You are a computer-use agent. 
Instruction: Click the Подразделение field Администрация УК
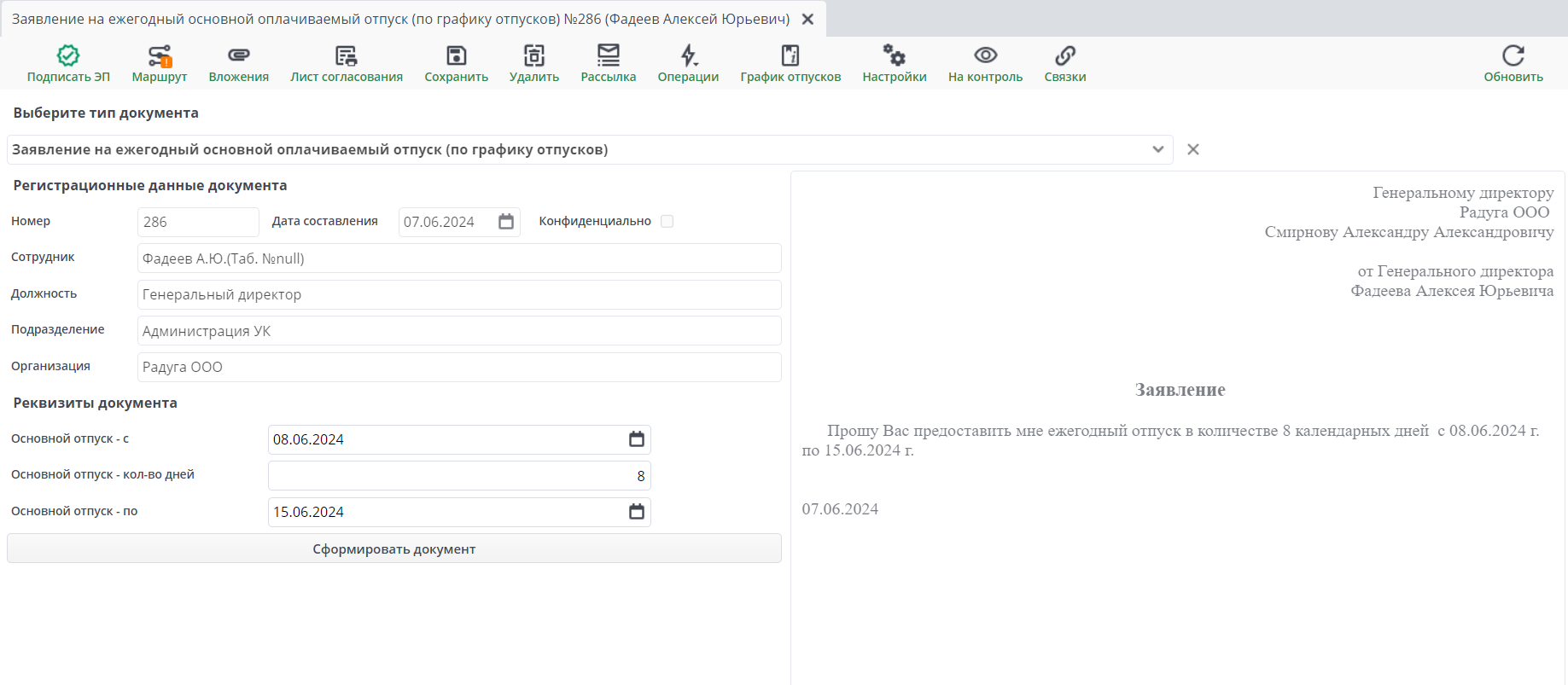pos(459,331)
